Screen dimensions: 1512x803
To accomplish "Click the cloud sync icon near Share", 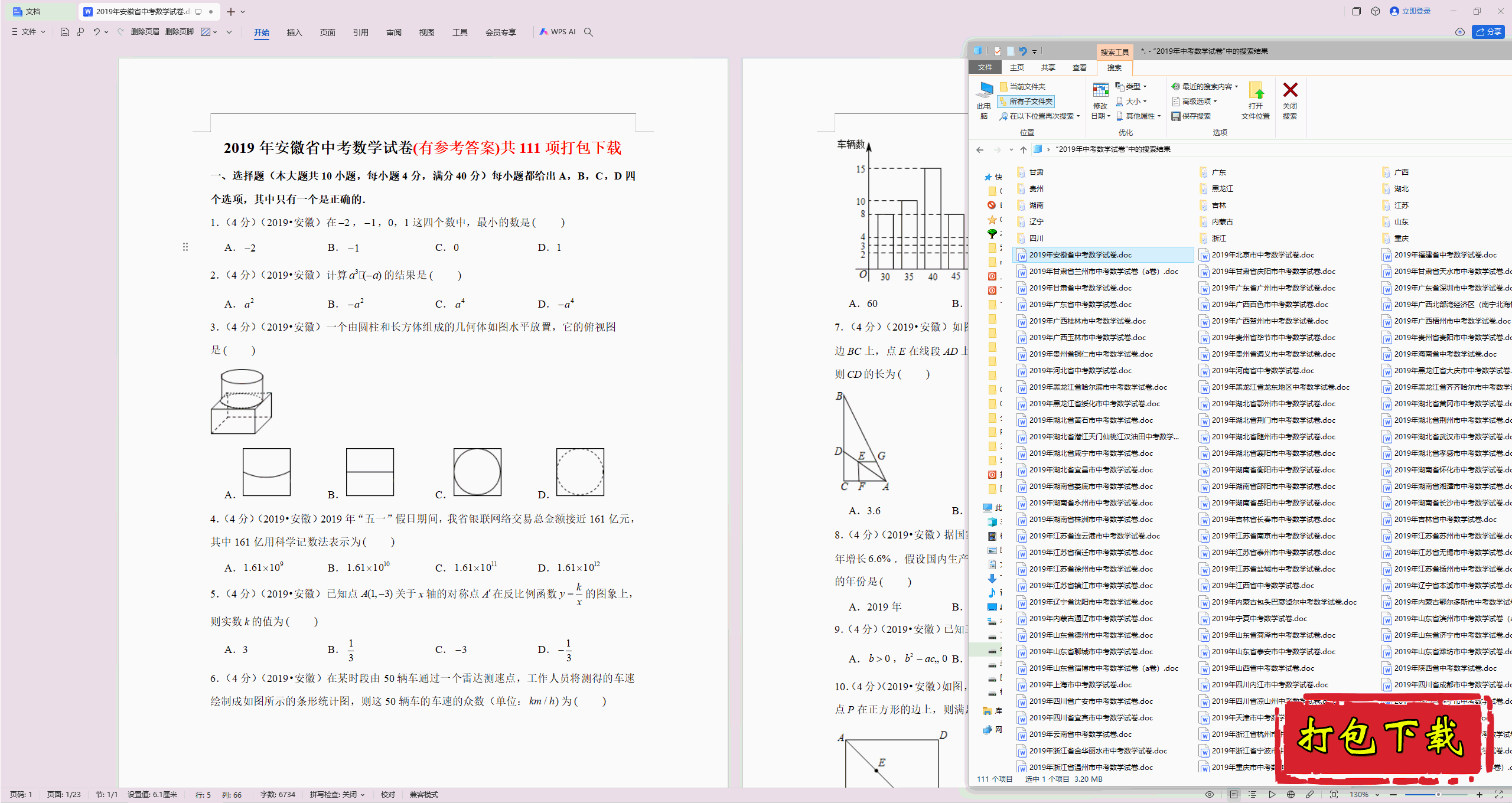I will 1459,32.
